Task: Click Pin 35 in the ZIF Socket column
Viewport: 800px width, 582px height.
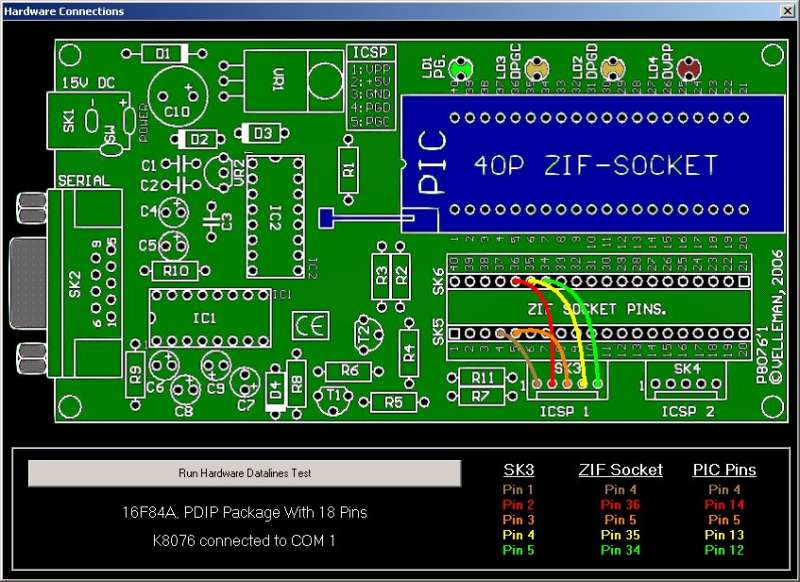Action: (x=620, y=535)
